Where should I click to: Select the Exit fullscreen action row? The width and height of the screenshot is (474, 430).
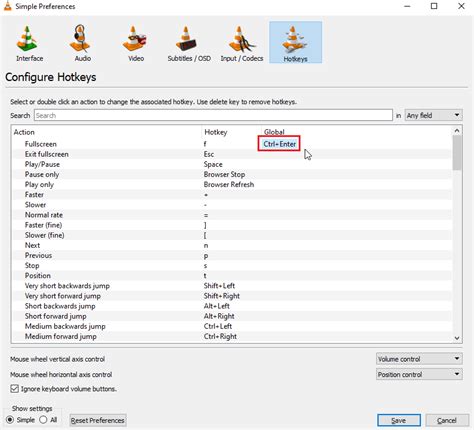pyautogui.click(x=232, y=154)
